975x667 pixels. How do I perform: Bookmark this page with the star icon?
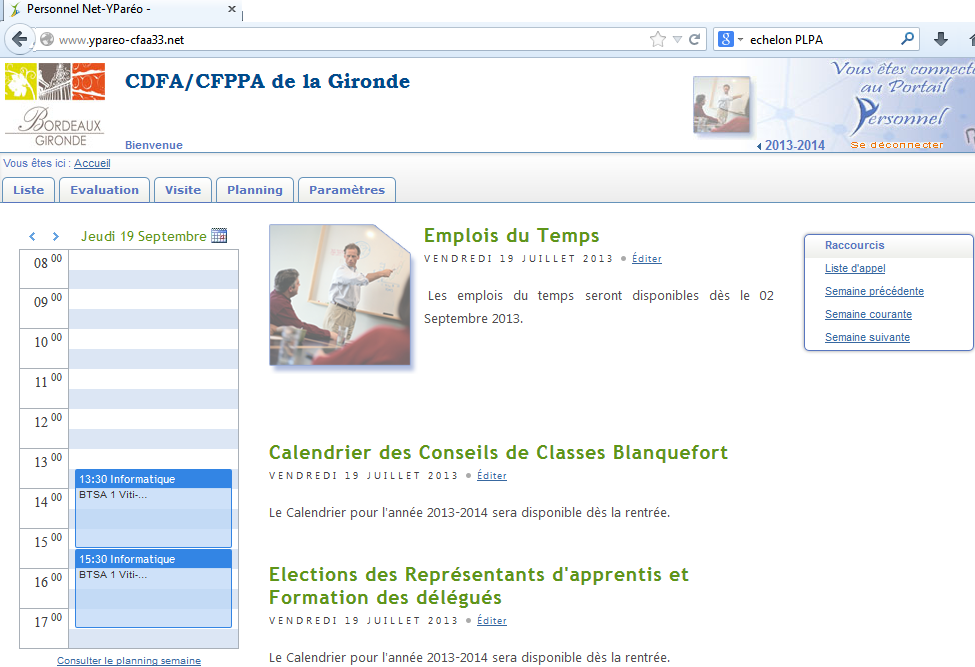point(657,39)
